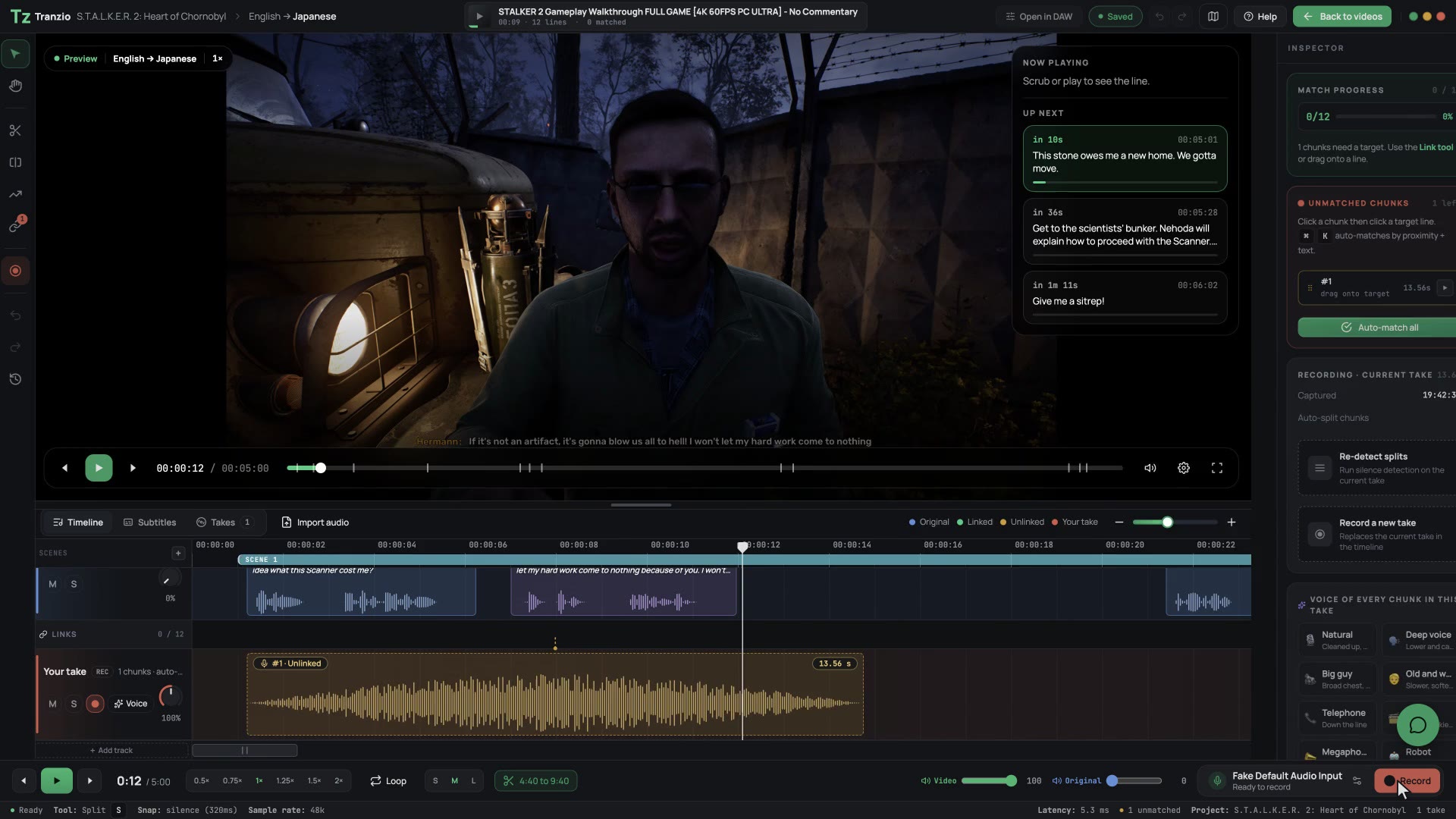
Task: Select the #1 Unlinked audio chunk
Action: (555, 695)
